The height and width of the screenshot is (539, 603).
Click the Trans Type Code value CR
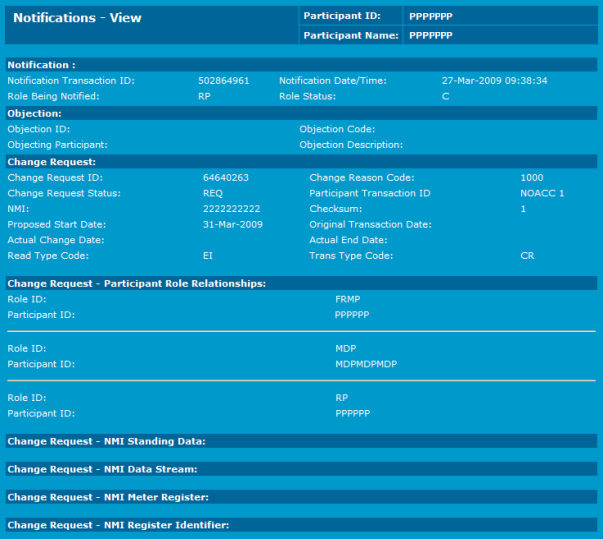point(527,257)
